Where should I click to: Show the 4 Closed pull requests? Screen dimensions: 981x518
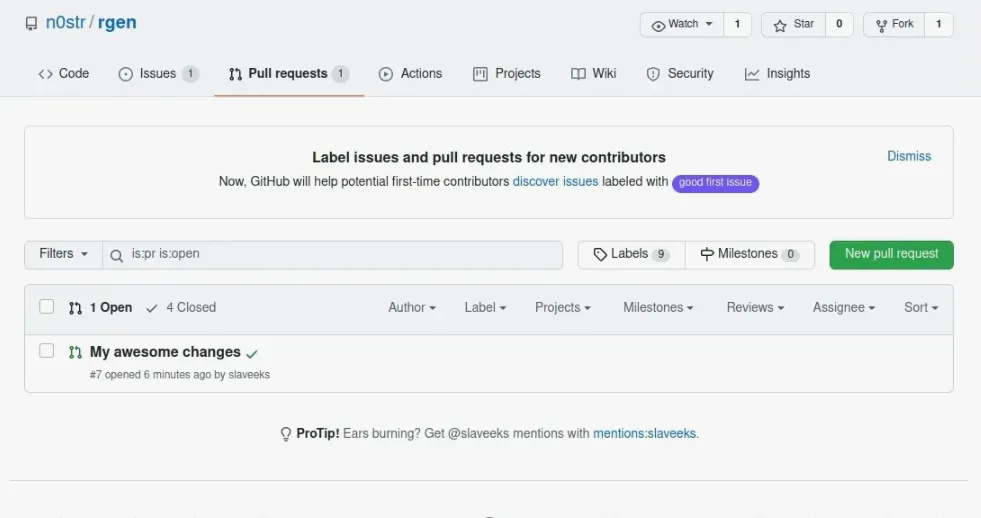coord(181,308)
